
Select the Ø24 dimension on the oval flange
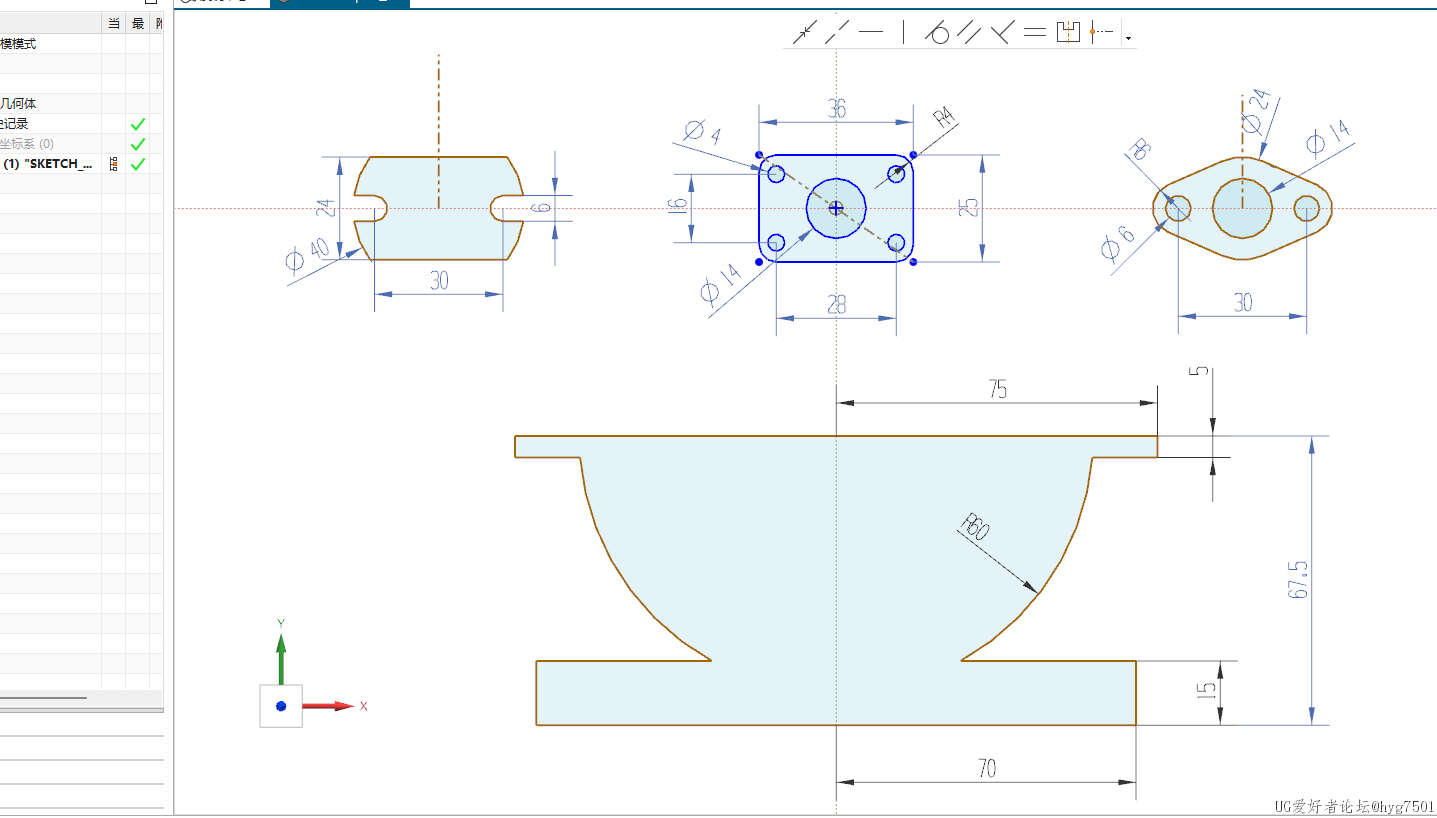pyautogui.click(x=1256, y=112)
